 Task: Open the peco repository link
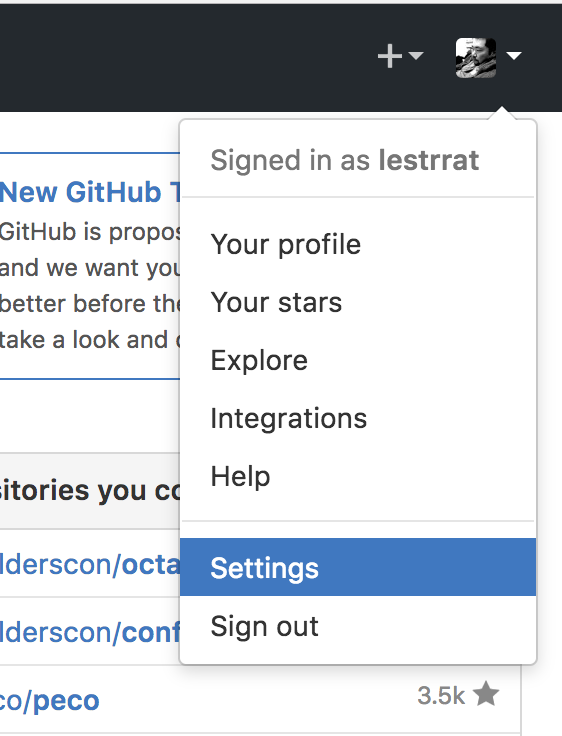49,700
